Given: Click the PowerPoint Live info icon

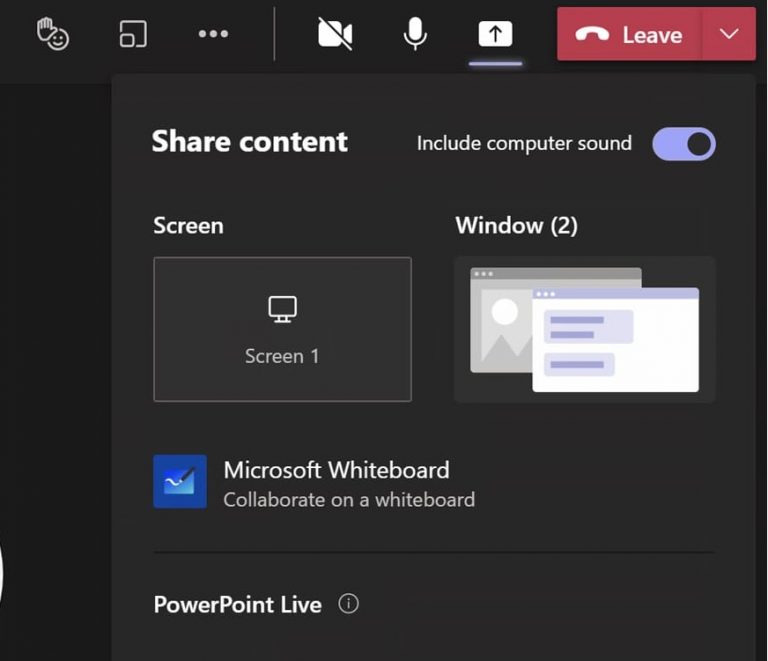Looking at the screenshot, I should (x=348, y=604).
